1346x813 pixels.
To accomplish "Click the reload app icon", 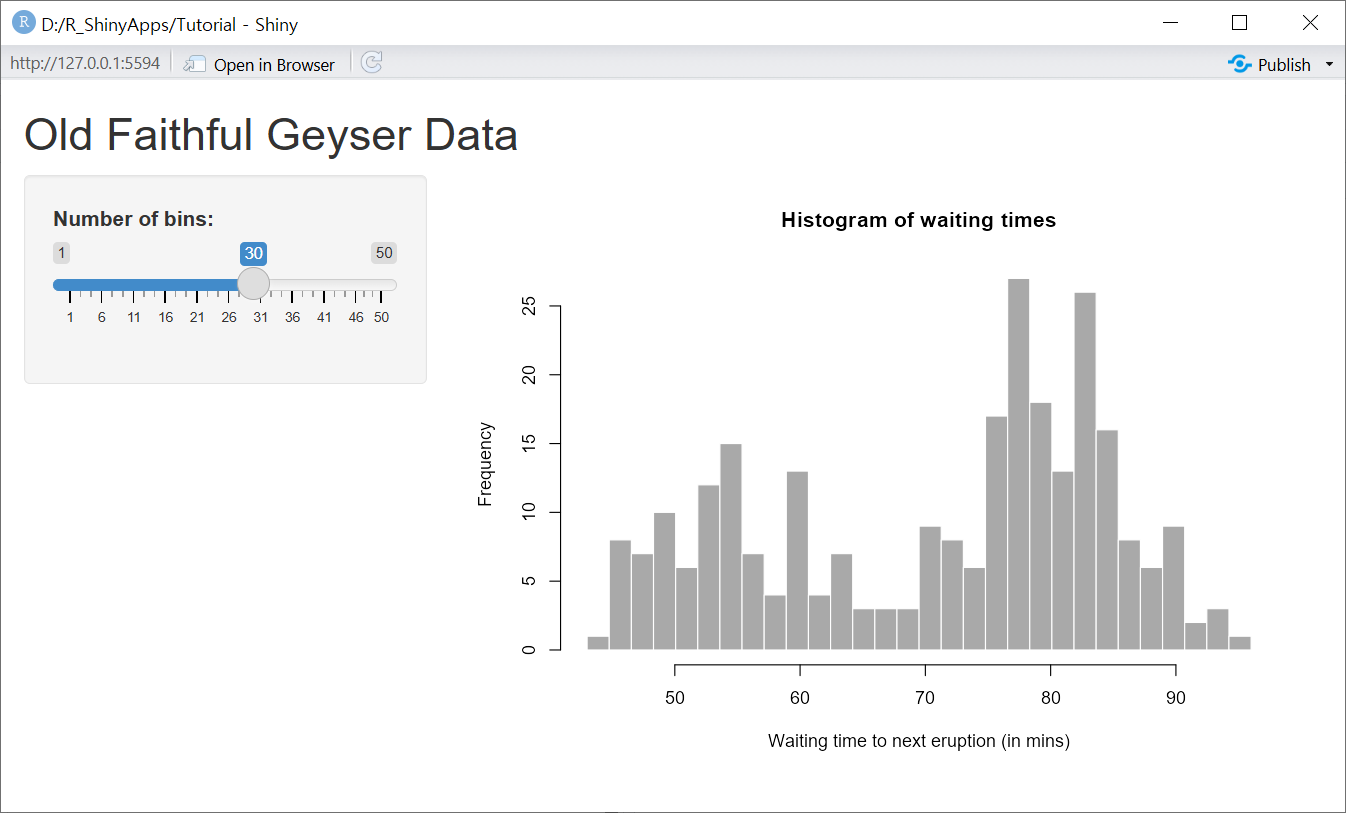I will pyautogui.click(x=372, y=63).
